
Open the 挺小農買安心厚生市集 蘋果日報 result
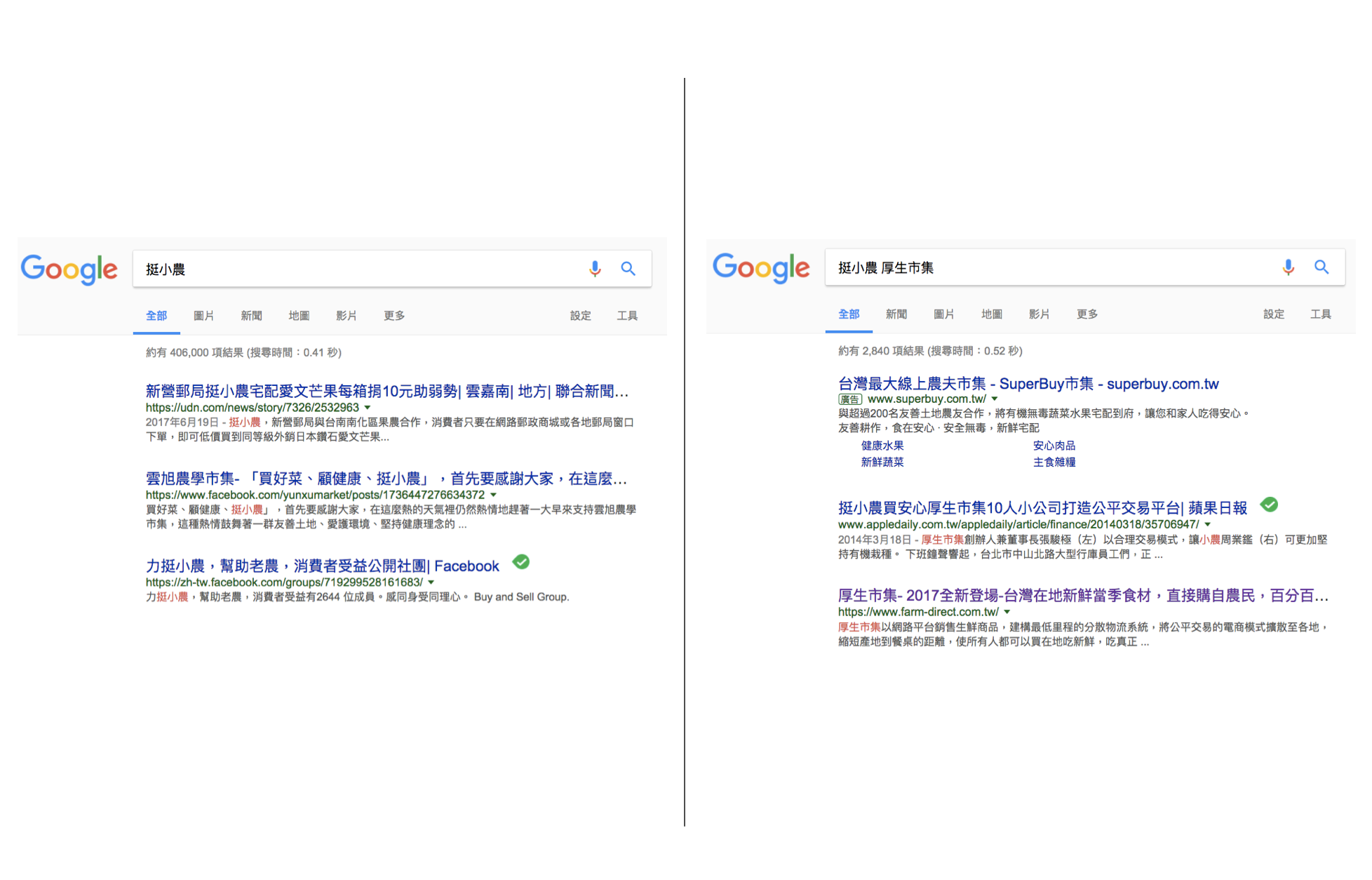click(1042, 508)
